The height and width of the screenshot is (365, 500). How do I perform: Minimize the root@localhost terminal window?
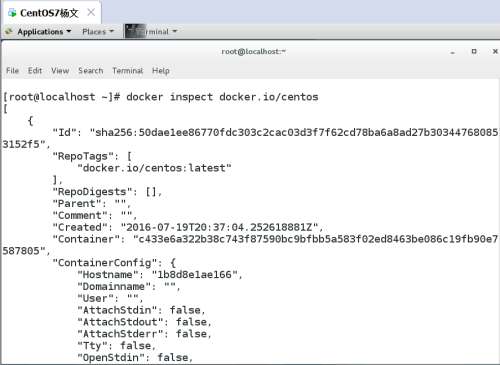tap(453, 52)
